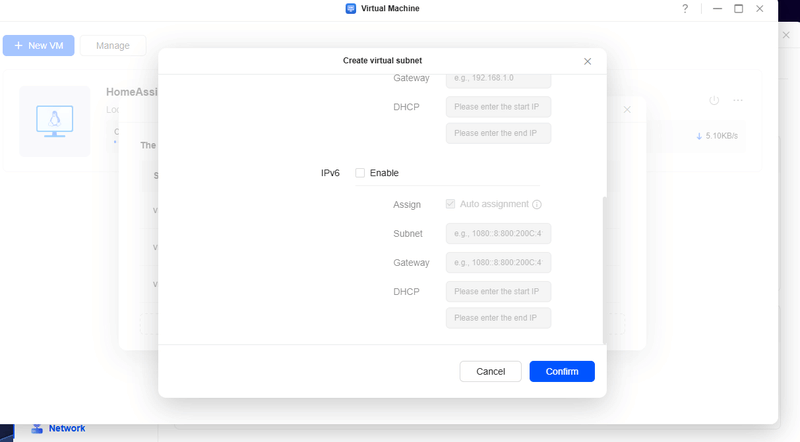
Task: Click the IPv6 Subnet input field
Action: pyautogui.click(x=498, y=234)
